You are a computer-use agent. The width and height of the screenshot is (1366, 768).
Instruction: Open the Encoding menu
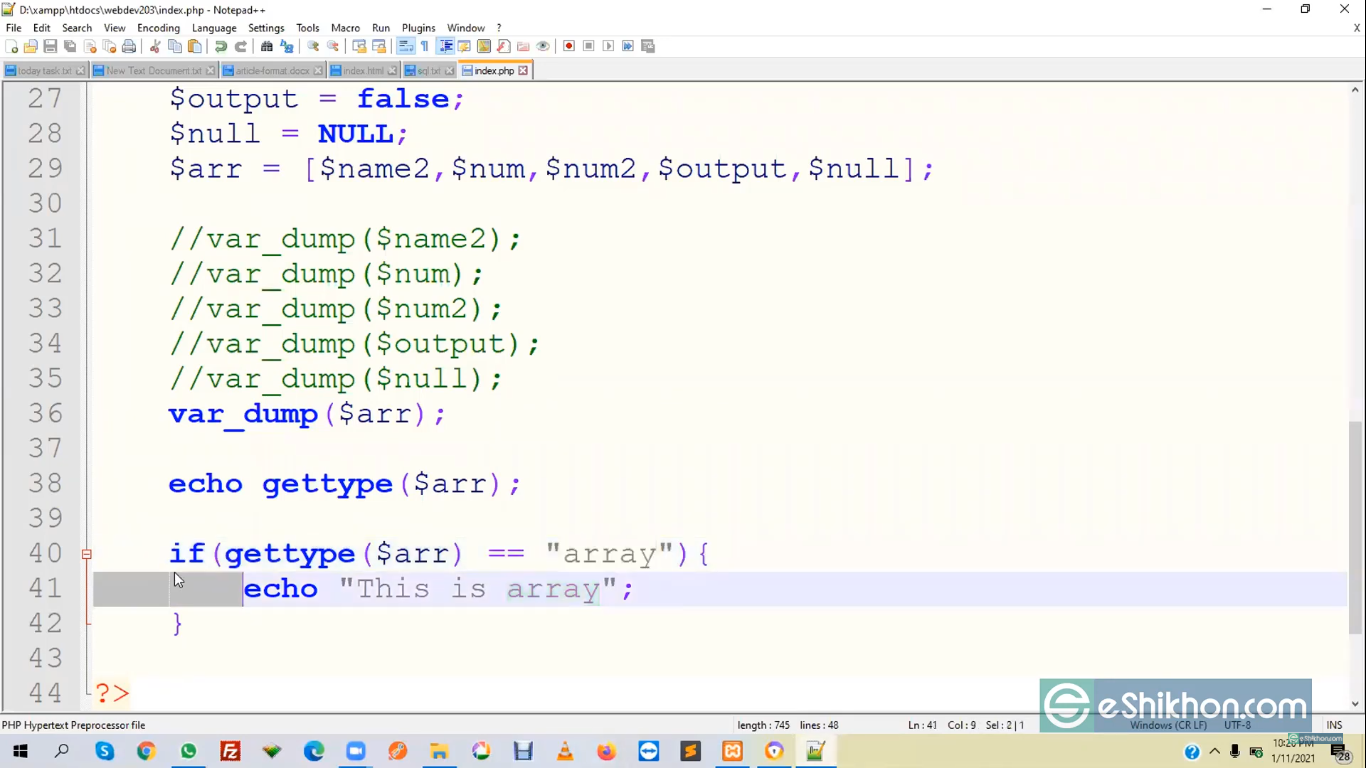[158, 27]
